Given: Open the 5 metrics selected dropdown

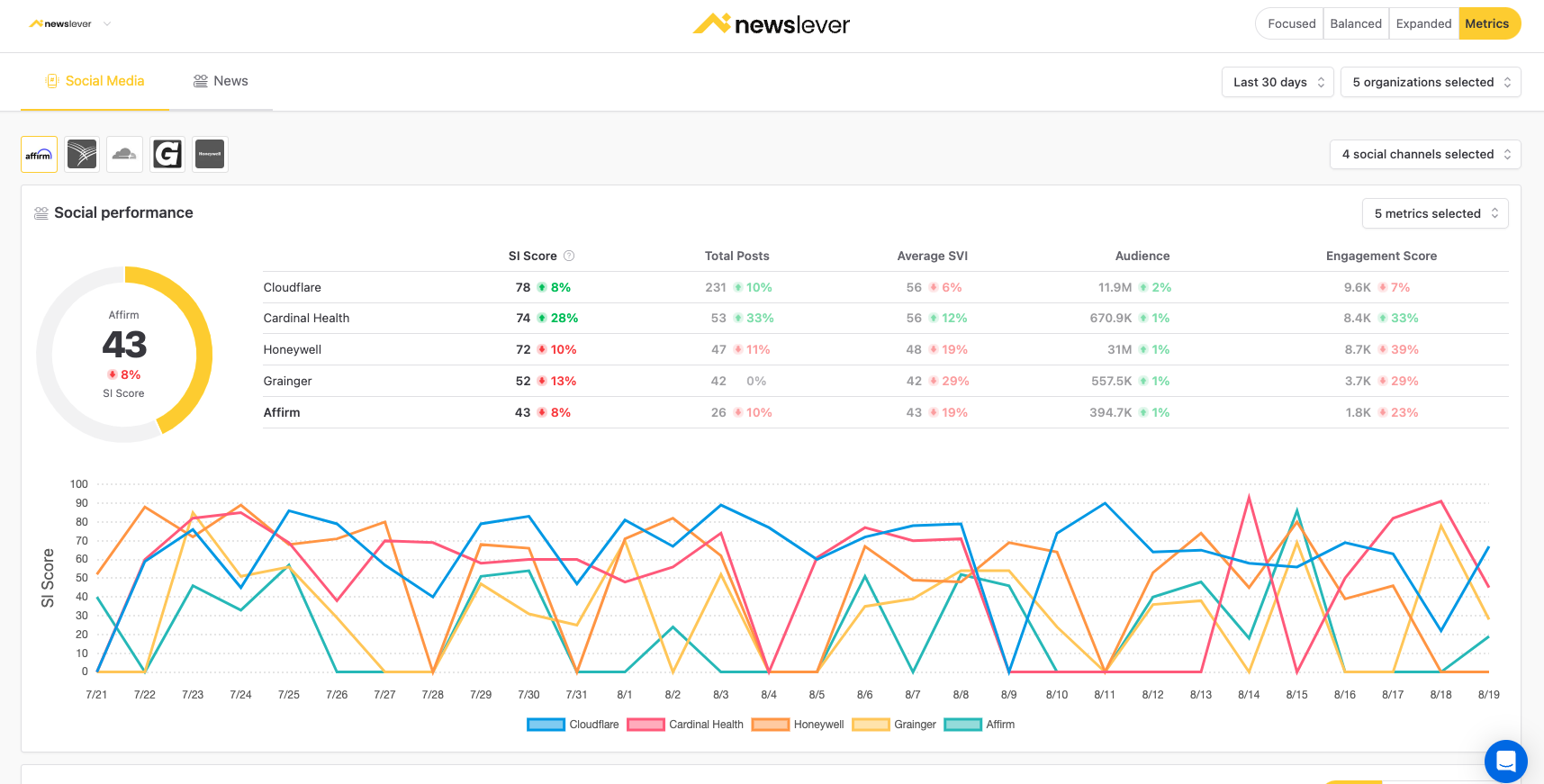Looking at the screenshot, I should point(1435,213).
